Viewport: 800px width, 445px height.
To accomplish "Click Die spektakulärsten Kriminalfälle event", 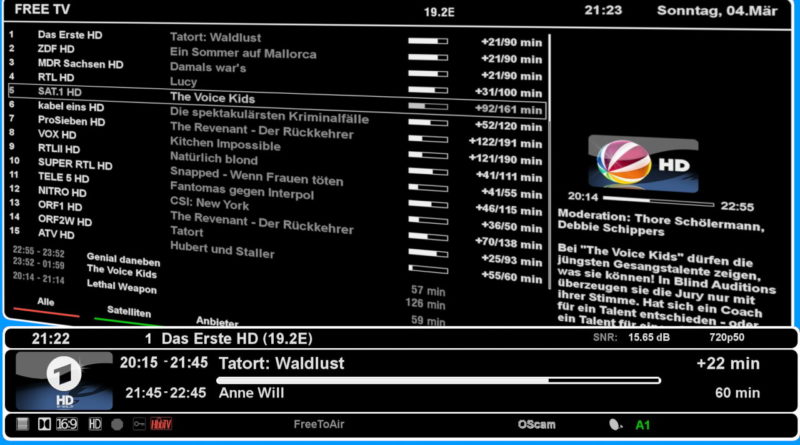I will pos(269,115).
